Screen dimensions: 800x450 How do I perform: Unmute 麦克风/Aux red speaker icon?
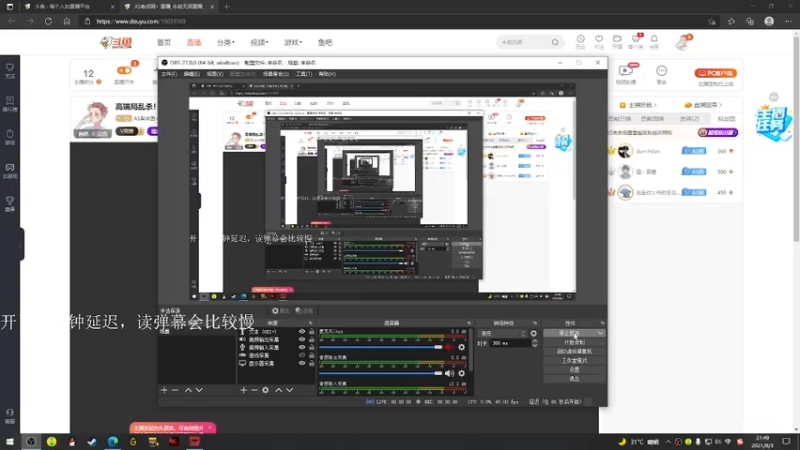tap(449, 347)
